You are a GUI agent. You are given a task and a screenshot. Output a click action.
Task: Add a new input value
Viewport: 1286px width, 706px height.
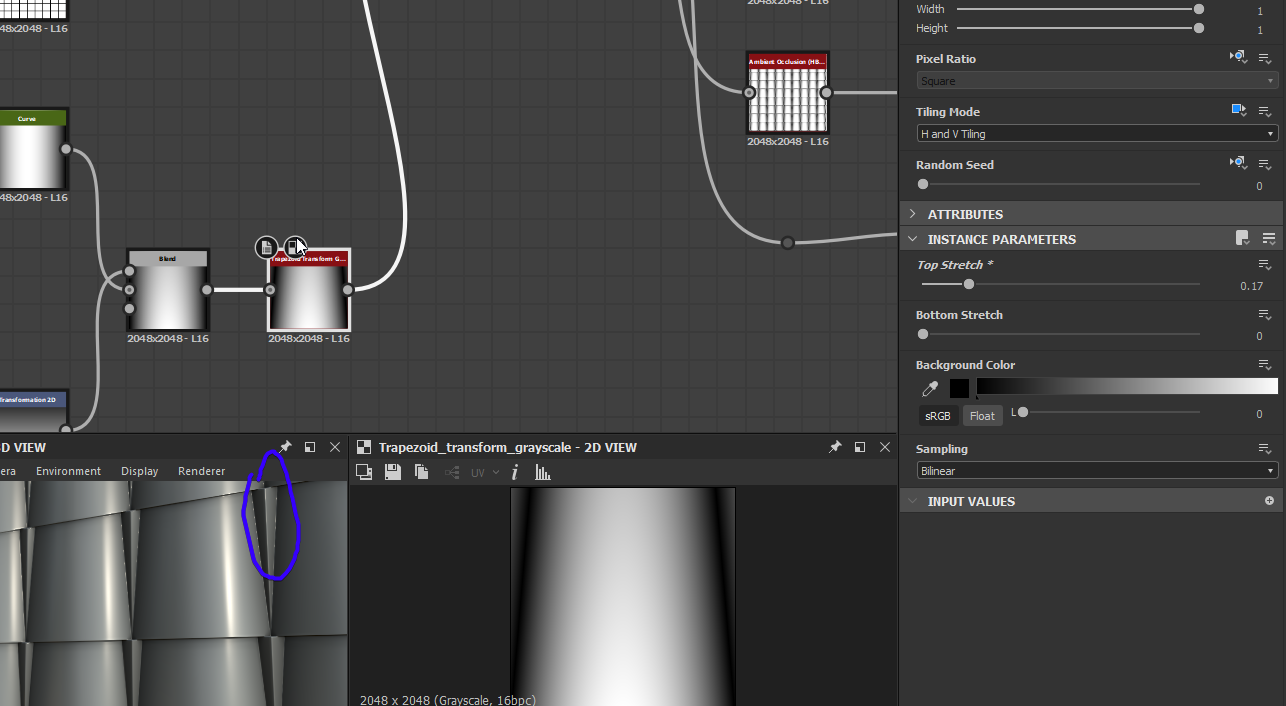(x=1269, y=501)
